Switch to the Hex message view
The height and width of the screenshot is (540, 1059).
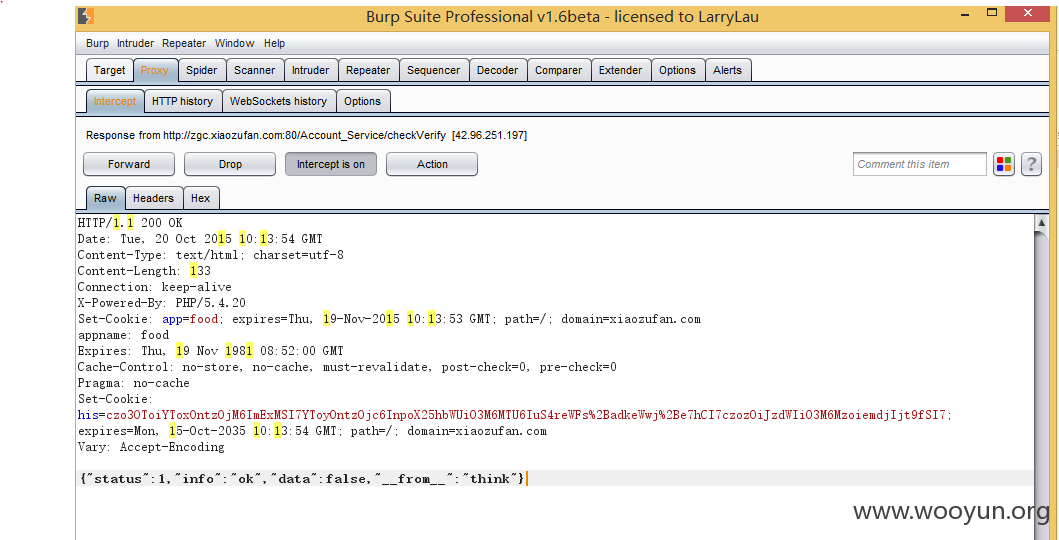(x=201, y=198)
